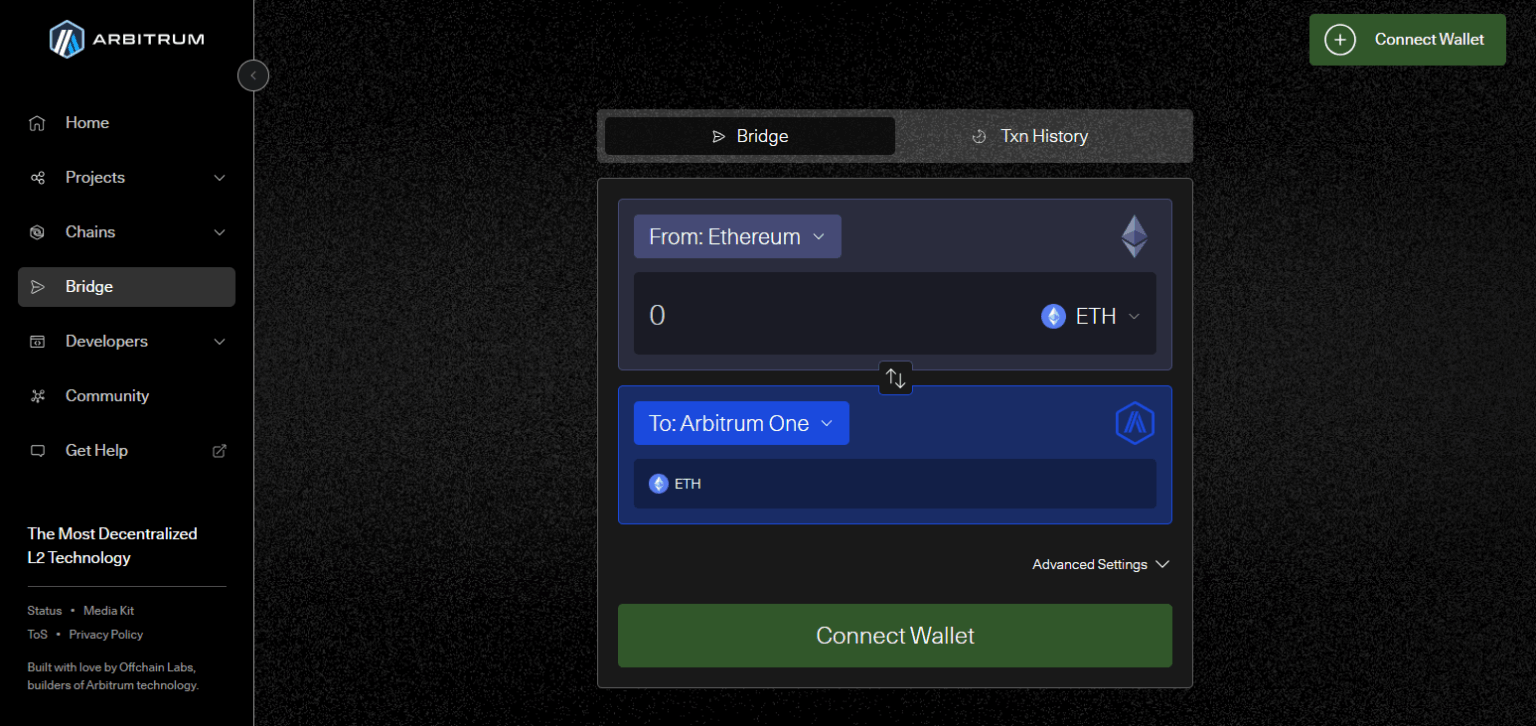
Task: Select the Home icon in the sidebar
Action: pyautogui.click(x=37, y=122)
